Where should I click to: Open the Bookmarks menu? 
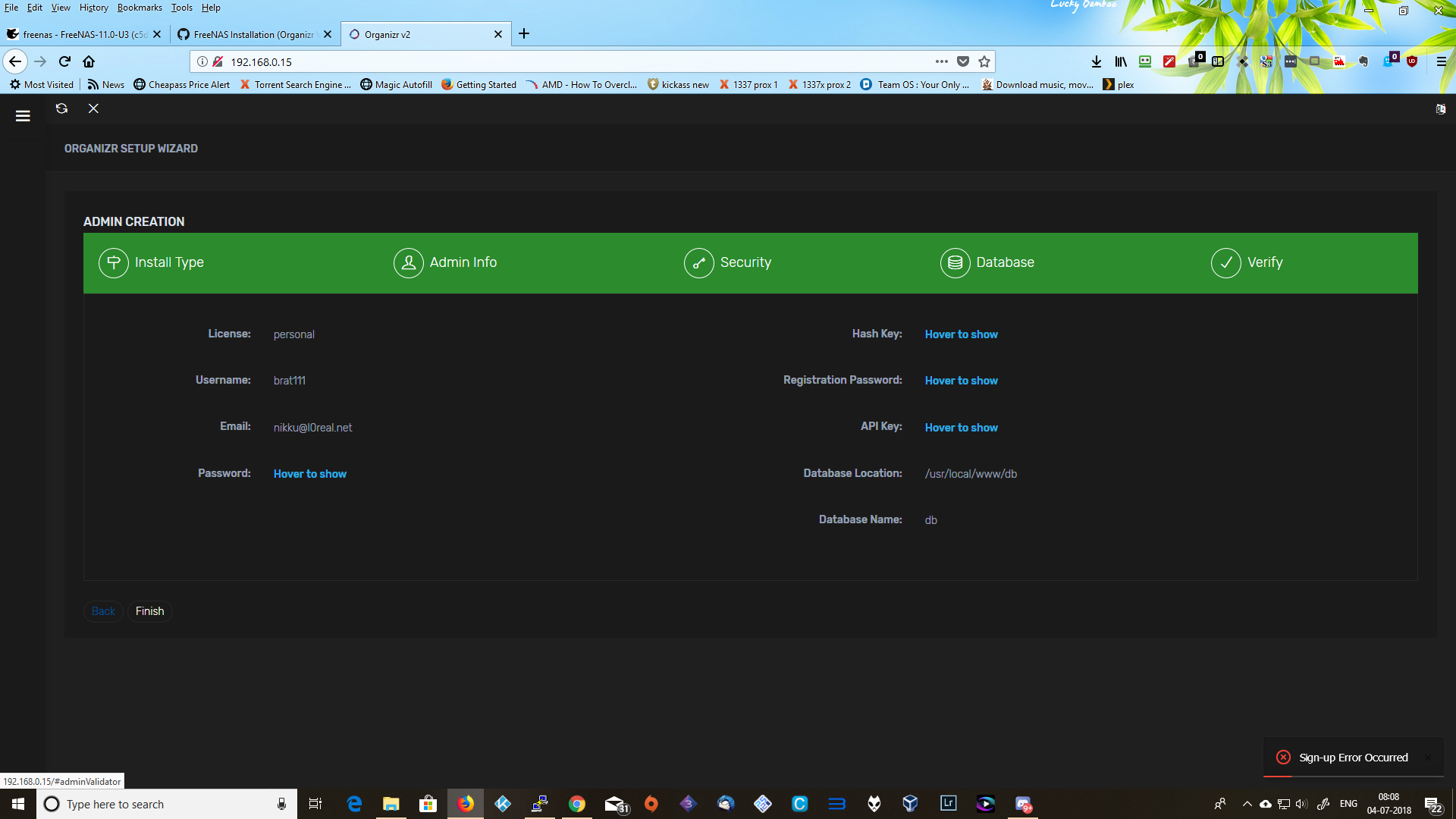coord(140,8)
